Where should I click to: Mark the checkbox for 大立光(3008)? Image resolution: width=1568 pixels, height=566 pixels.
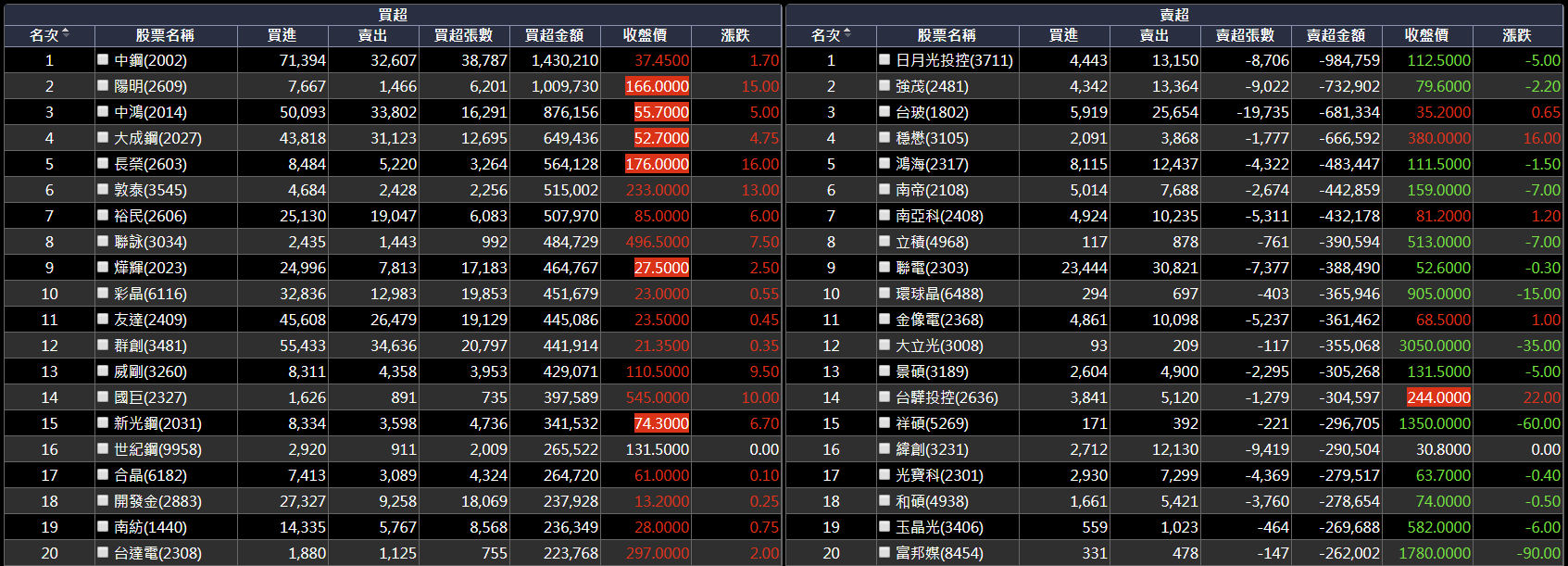point(884,345)
